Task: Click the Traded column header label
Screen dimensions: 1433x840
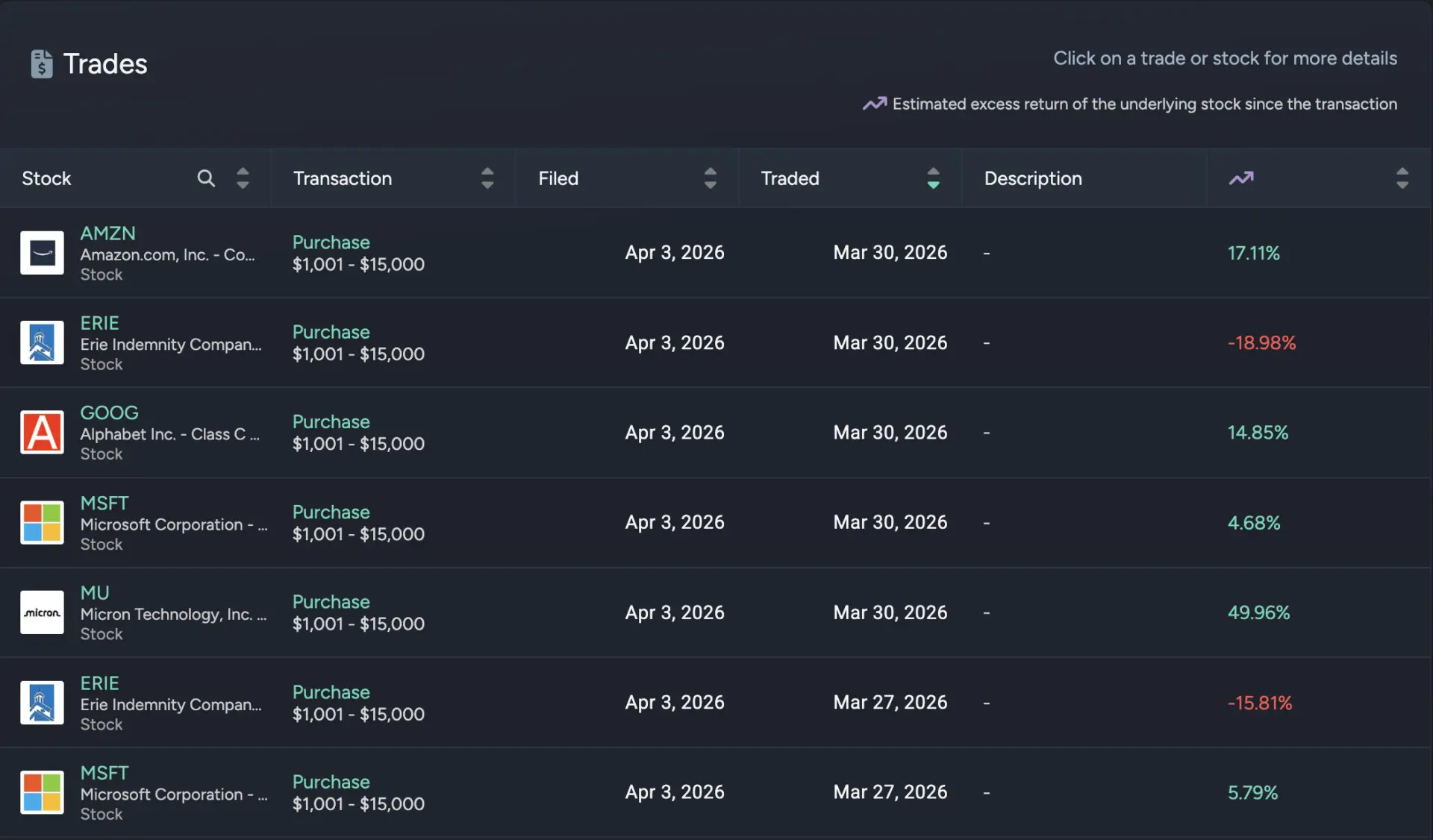Action: coord(790,178)
